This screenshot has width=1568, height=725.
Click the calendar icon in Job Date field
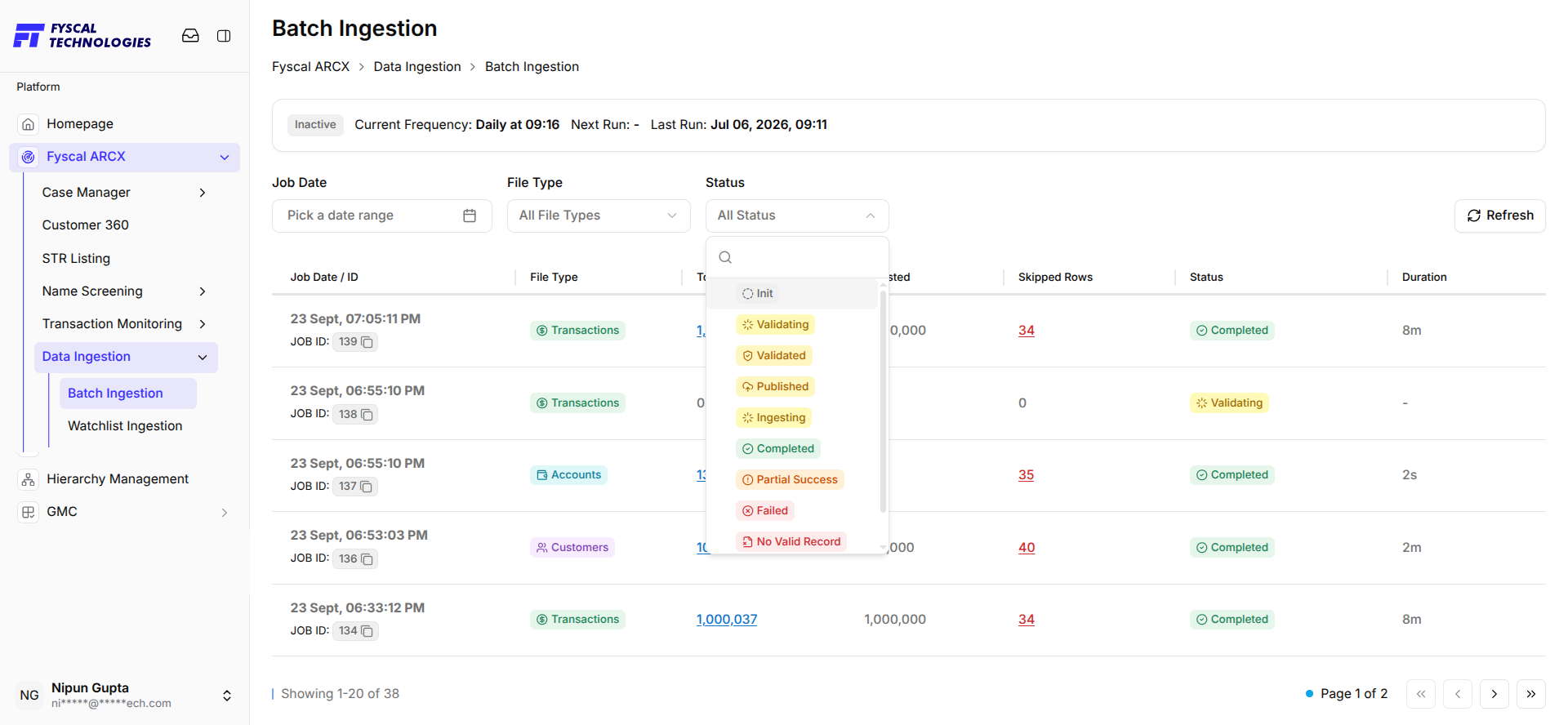coord(470,216)
